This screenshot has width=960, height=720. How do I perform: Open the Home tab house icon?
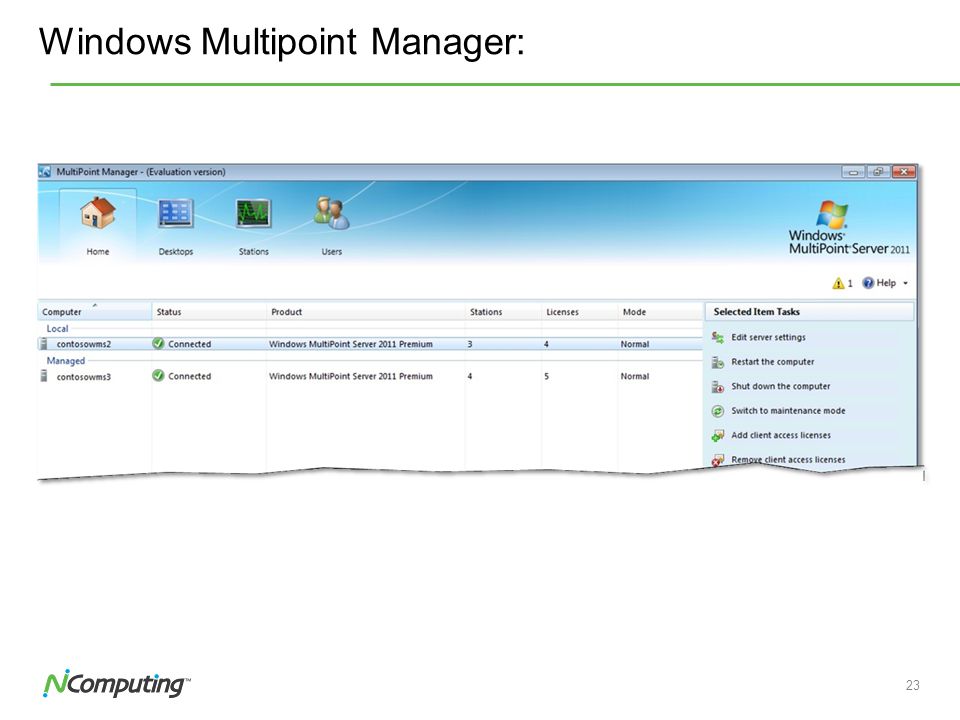coord(97,212)
